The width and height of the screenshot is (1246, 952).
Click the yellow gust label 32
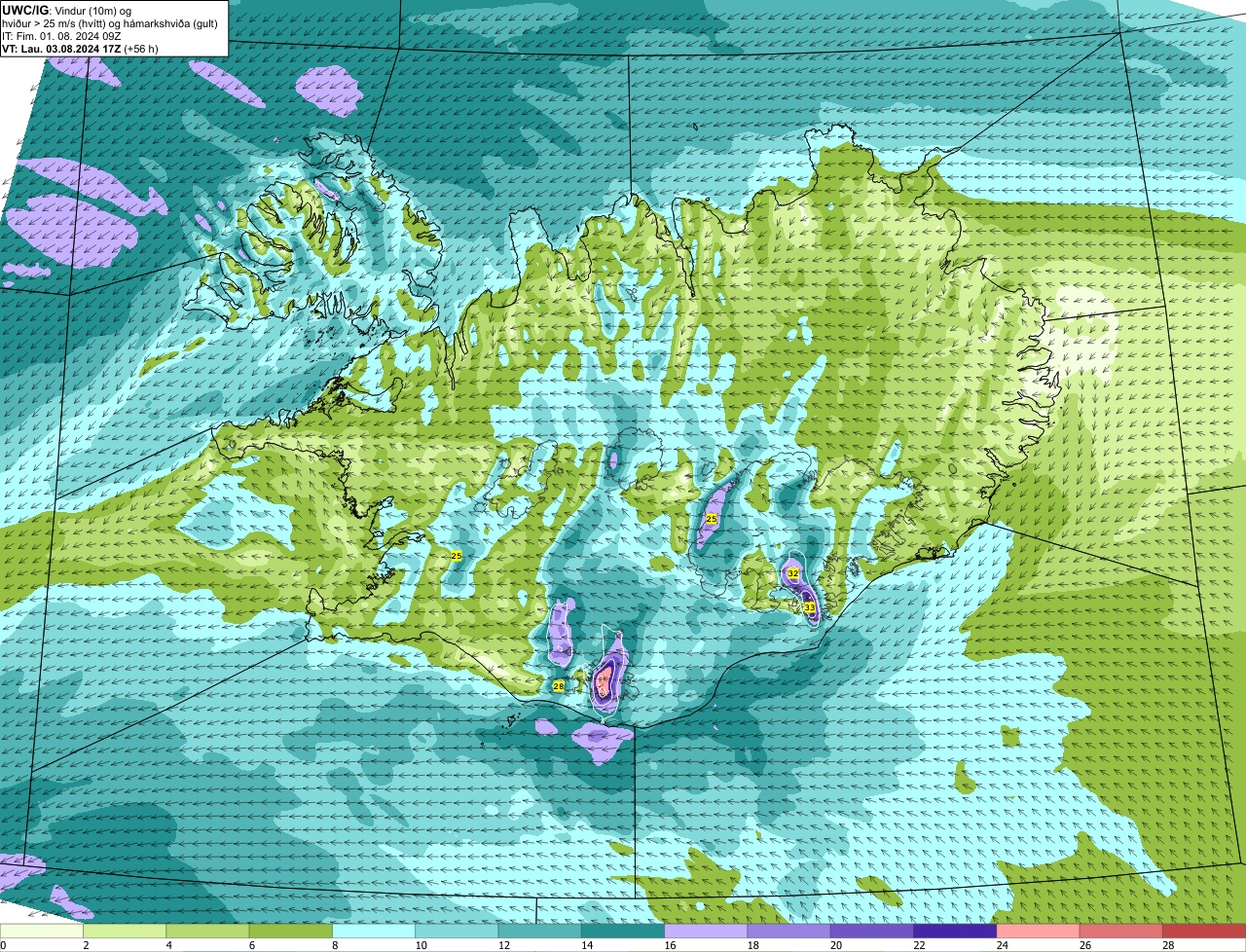click(x=793, y=574)
